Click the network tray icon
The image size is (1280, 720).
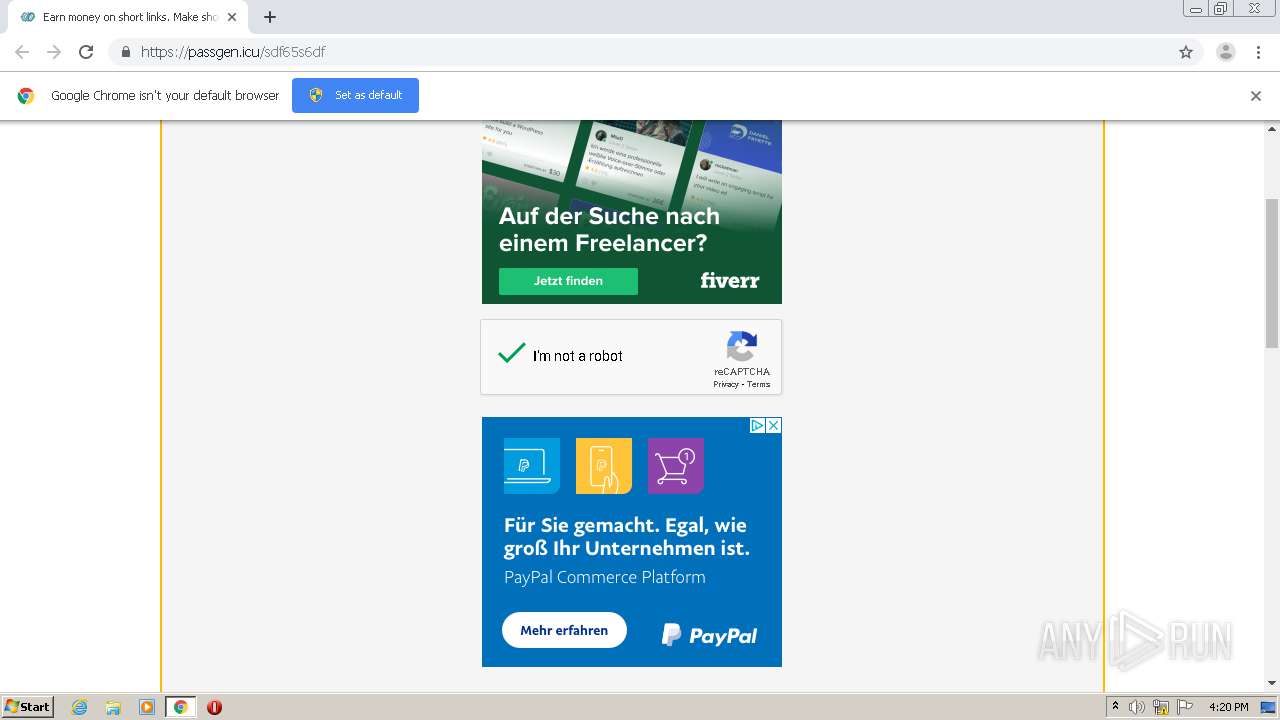click(x=1161, y=707)
